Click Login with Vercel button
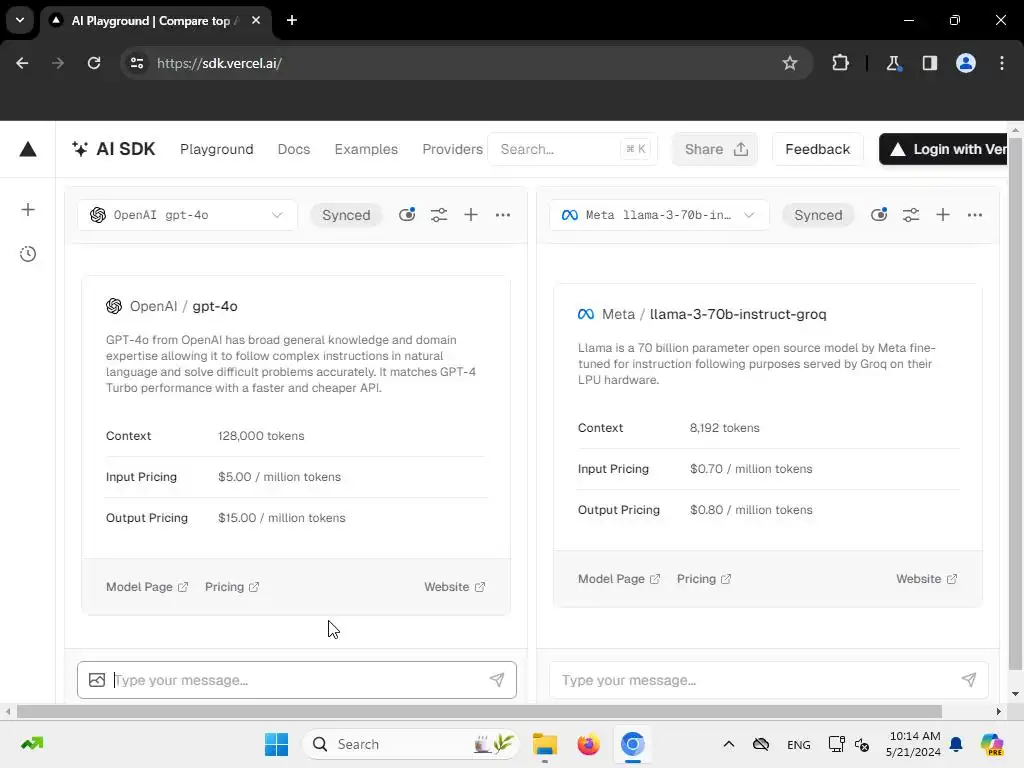The image size is (1024, 768). pos(944,149)
